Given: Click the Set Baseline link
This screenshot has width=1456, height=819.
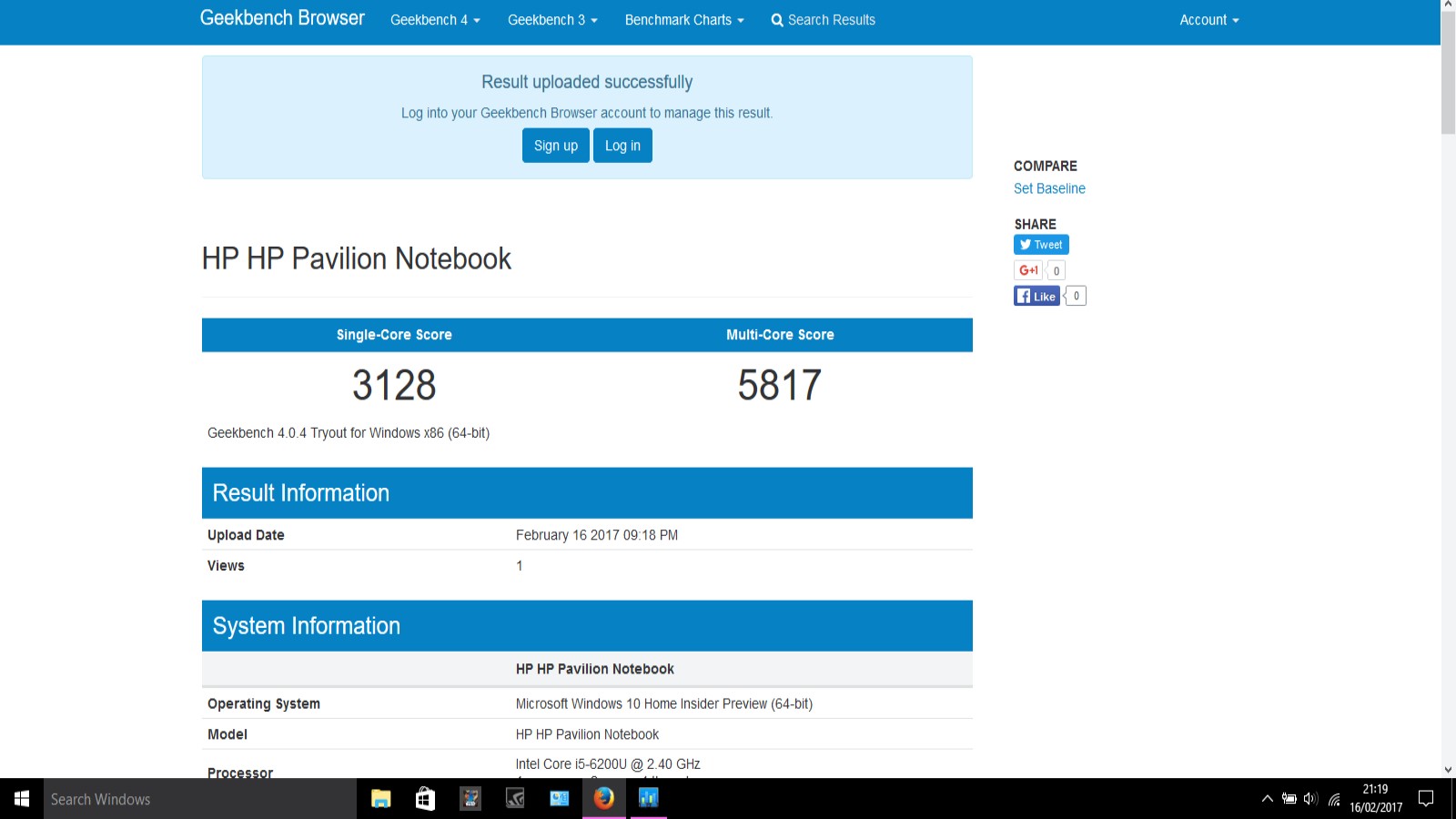Looking at the screenshot, I should pos(1049,188).
